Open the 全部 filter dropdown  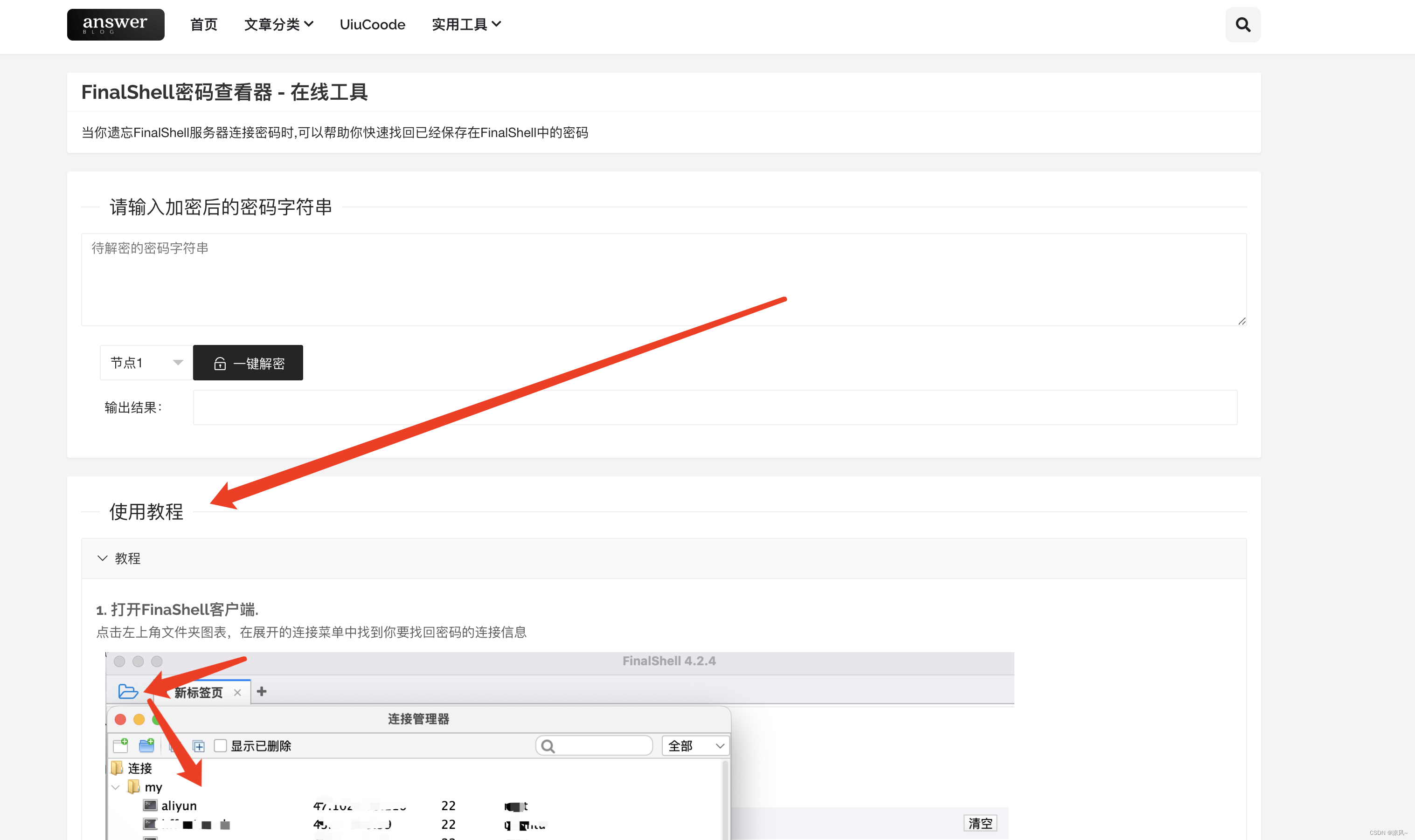tap(695, 745)
